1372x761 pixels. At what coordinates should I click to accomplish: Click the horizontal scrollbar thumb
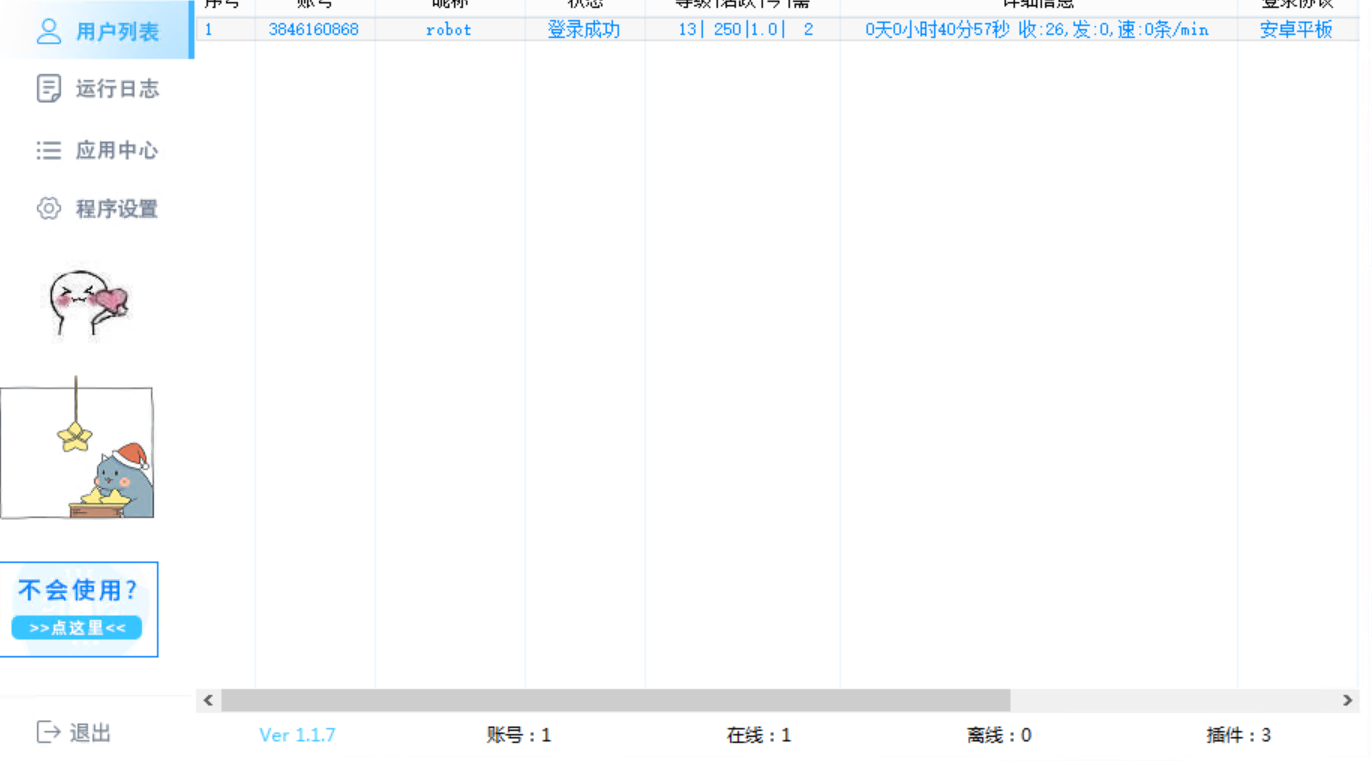(x=615, y=700)
